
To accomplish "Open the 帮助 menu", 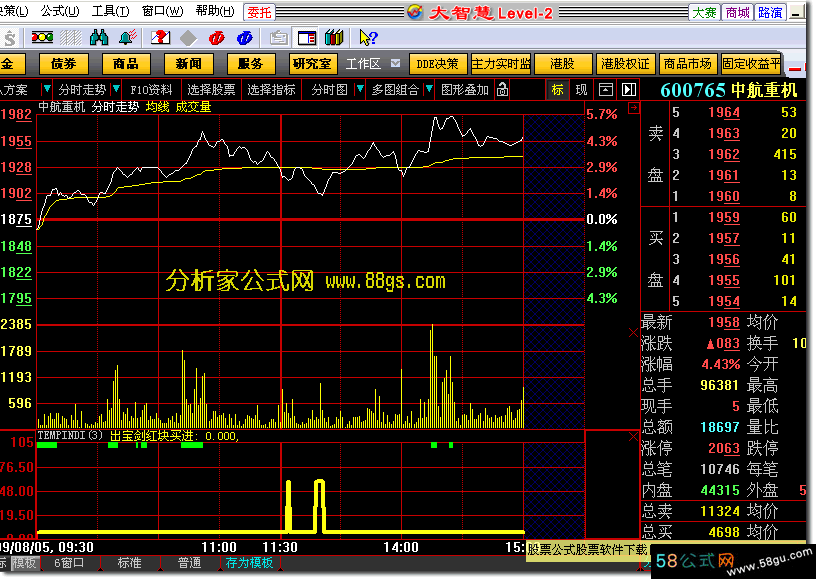I will tap(215, 11).
